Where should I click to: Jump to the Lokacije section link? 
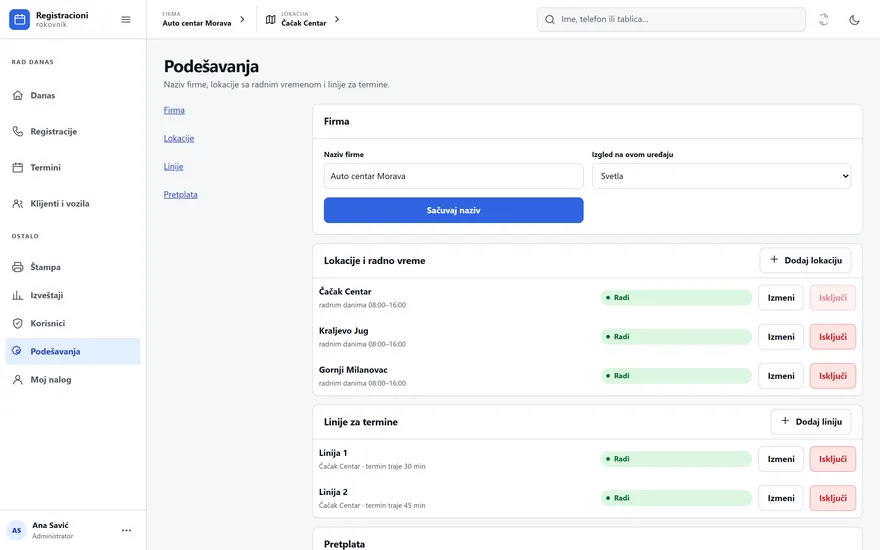click(x=179, y=139)
